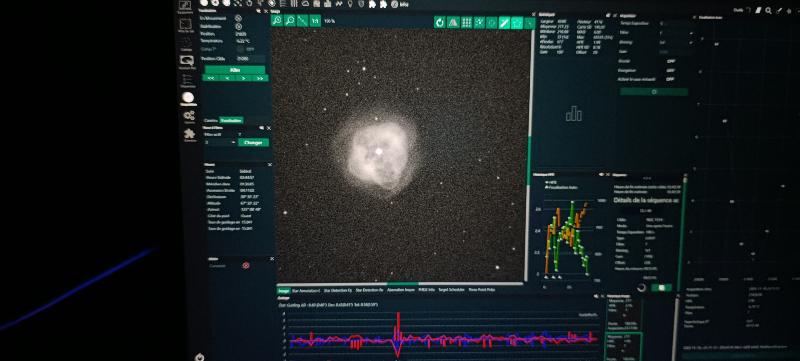800x361 pixels.
Task: Close the Focalisateur panel
Action: [266, 11]
